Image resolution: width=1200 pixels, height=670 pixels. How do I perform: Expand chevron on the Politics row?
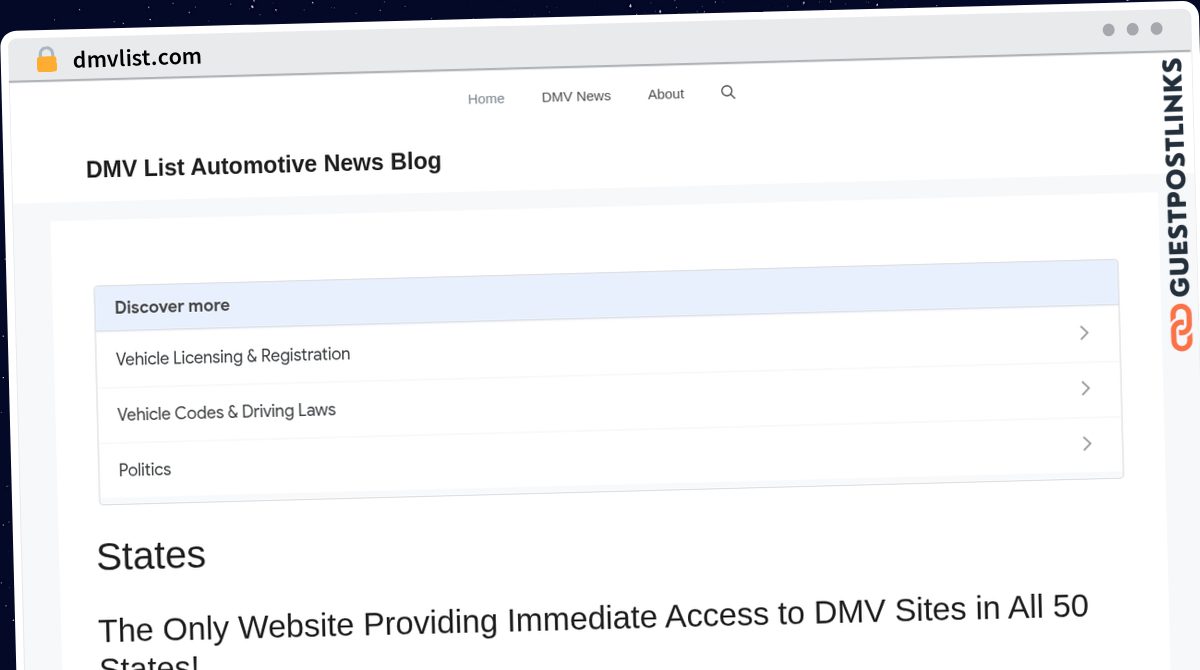pos(1087,443)
